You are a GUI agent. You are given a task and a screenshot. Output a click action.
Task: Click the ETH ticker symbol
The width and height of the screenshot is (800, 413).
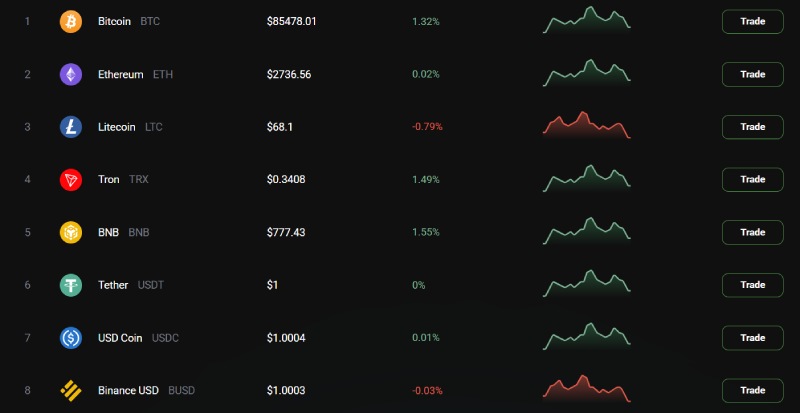pyautogui.click(x=163, y=75)
